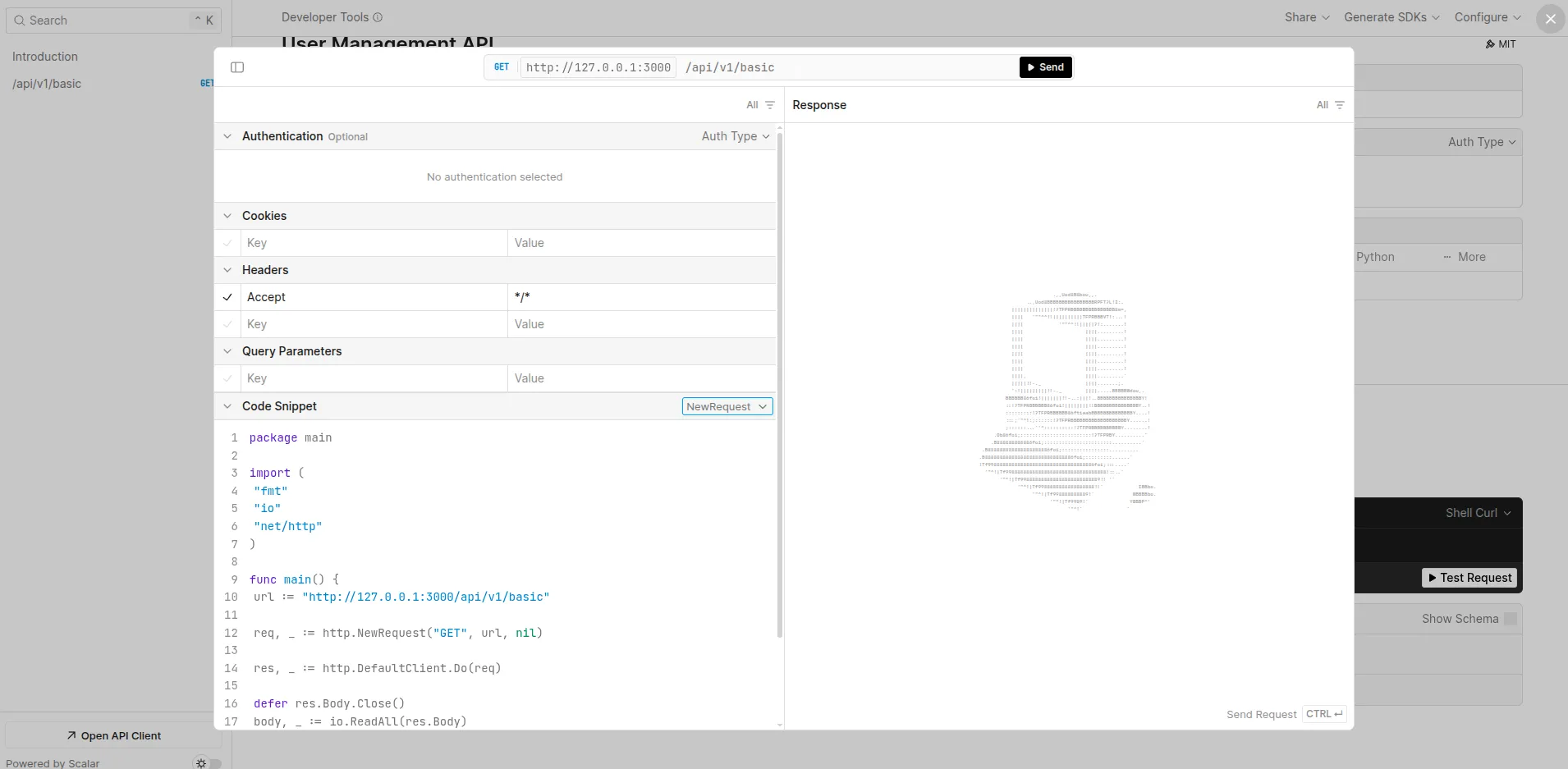1568x769 pixels.
Task: Open the request filter icon next to All
Action: [x=768, y=105]
